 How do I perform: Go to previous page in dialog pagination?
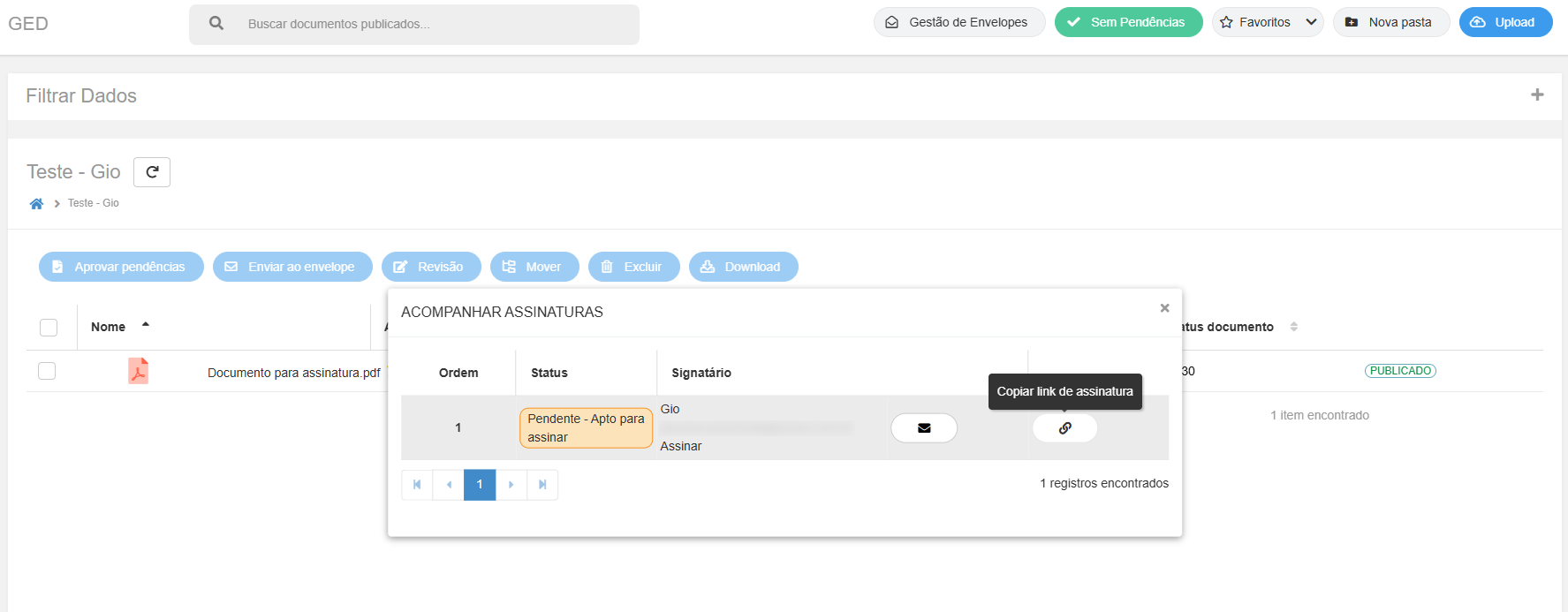point(449,485)
